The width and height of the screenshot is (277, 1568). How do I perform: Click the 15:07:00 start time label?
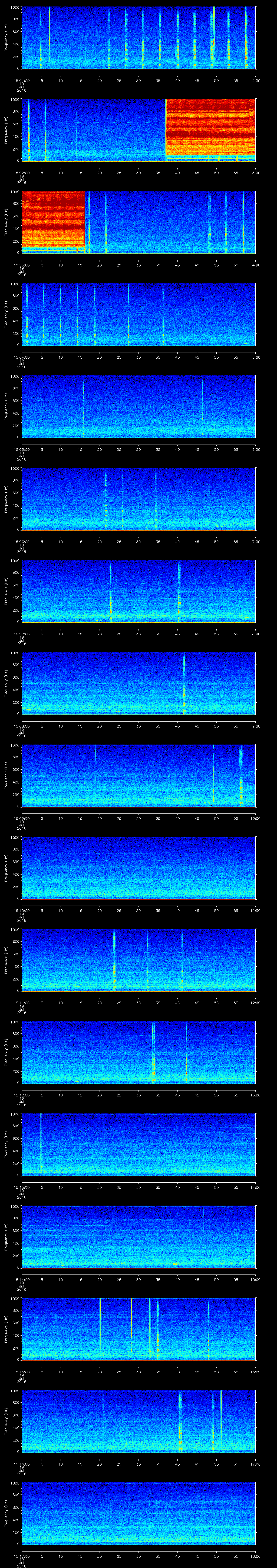[22, 634]
